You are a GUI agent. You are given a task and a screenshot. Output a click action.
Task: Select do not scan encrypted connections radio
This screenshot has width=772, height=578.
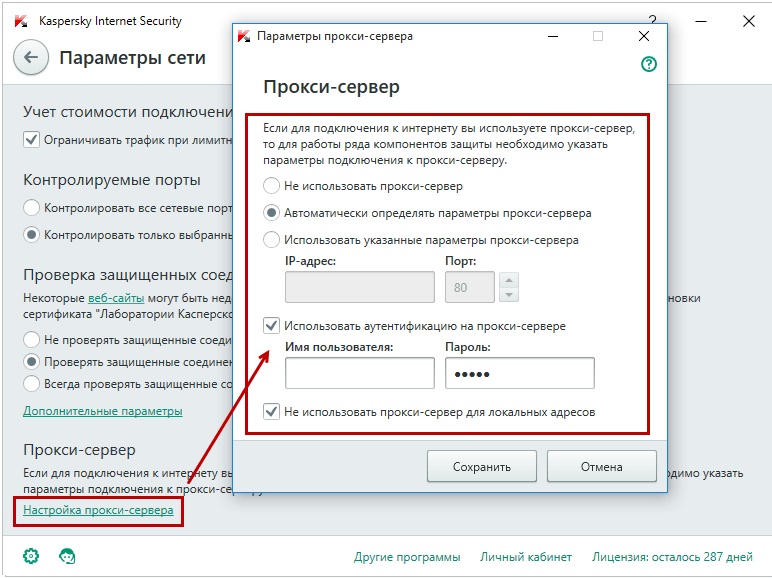(32, 340)
